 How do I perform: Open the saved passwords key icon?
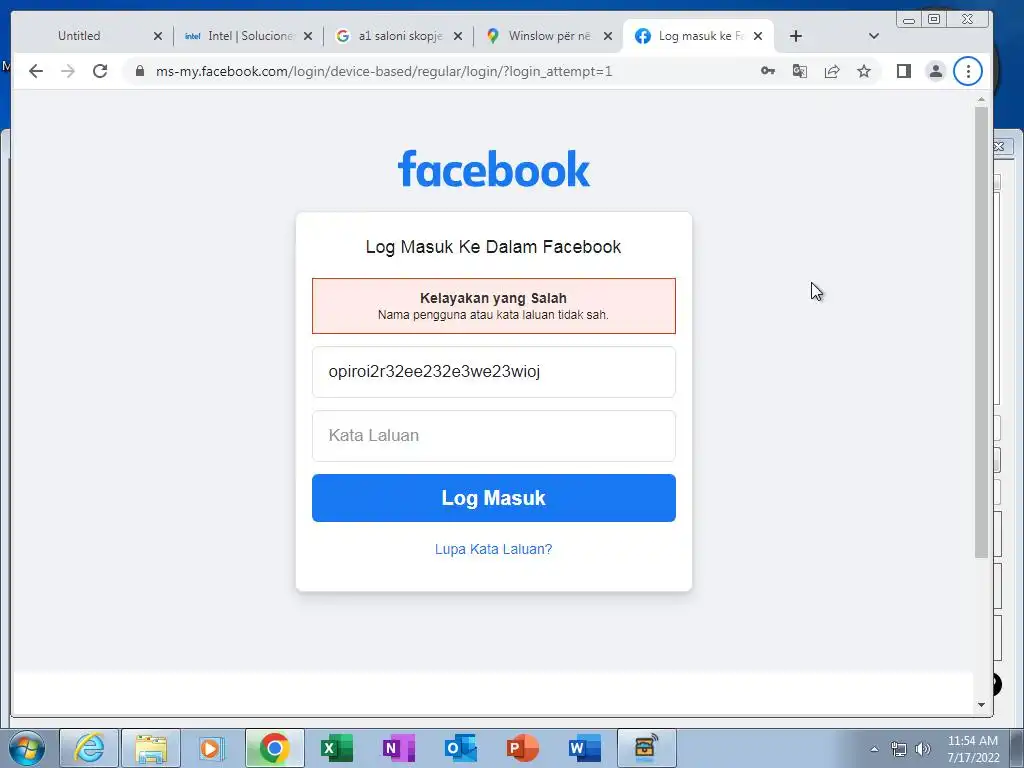pos(768,71)
